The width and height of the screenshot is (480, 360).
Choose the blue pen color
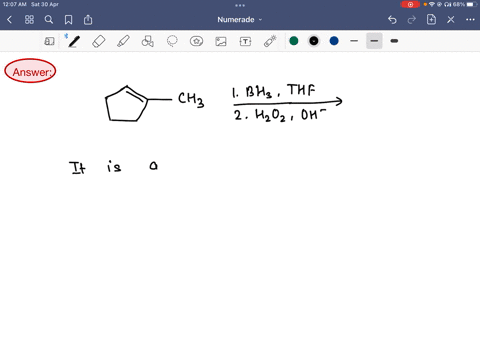coord(334,41)
